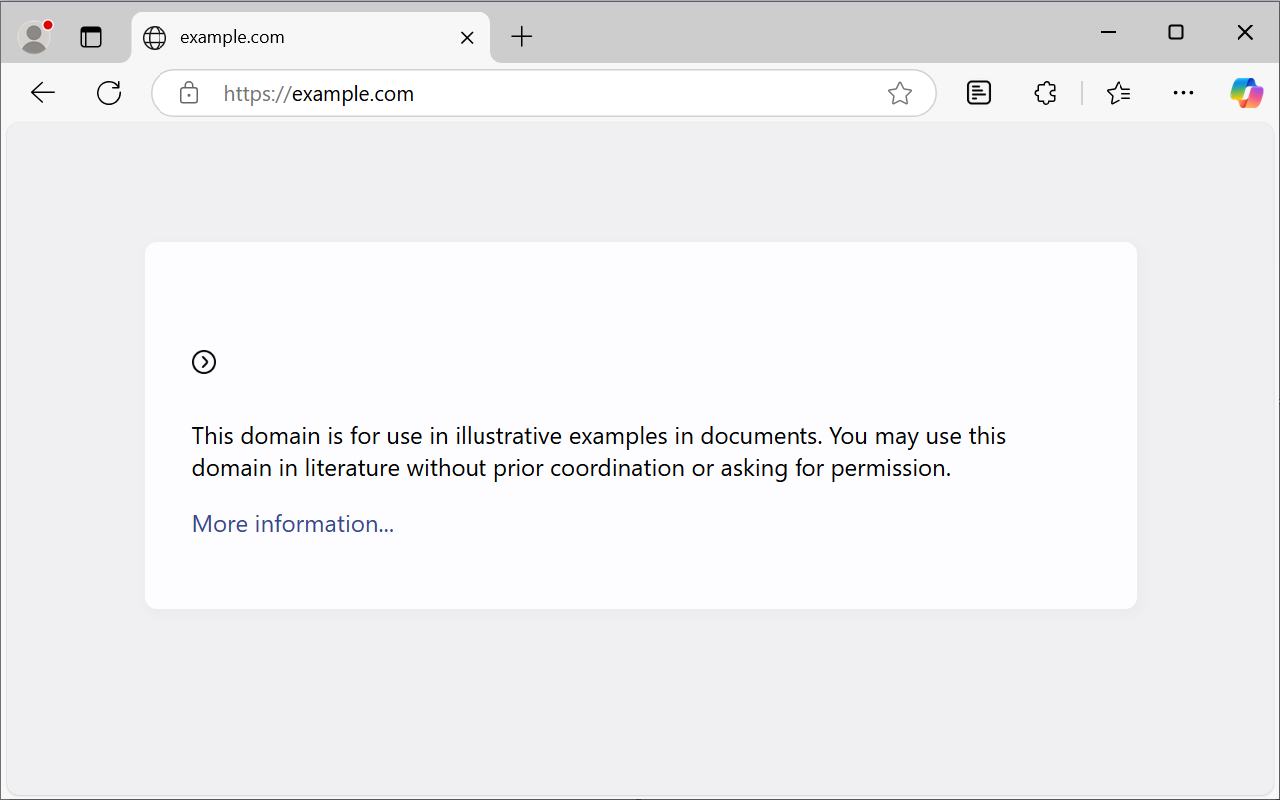Open a new tab with the plus button

click(x=522, y=37)
